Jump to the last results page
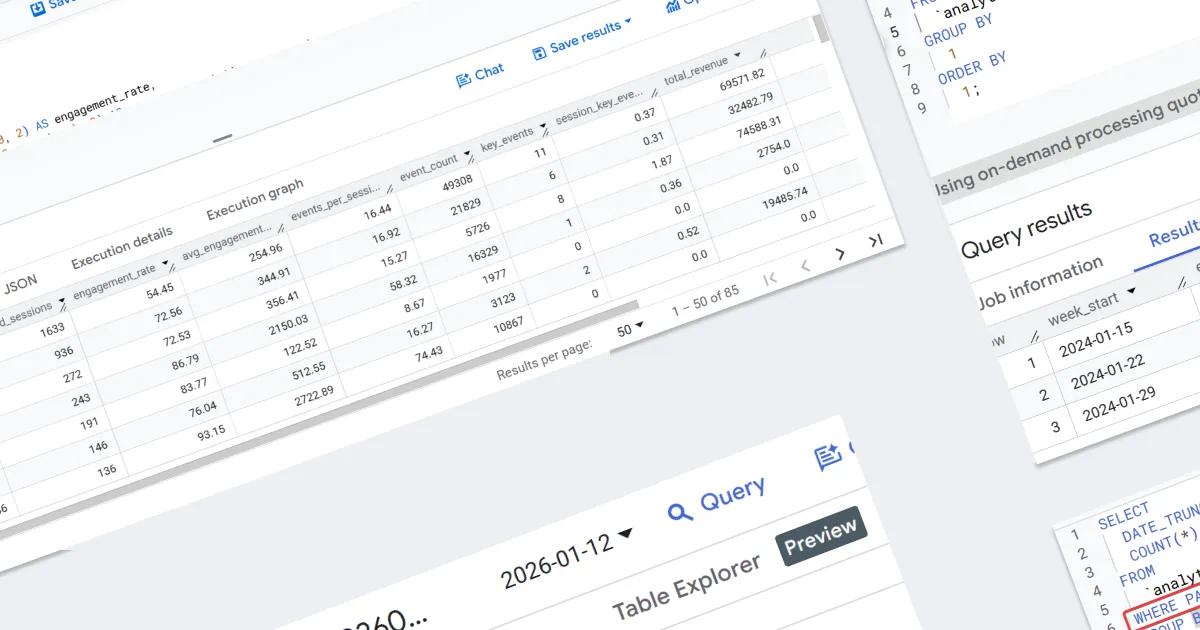Viewport: 1200px width, 630px height. (876, 240)
